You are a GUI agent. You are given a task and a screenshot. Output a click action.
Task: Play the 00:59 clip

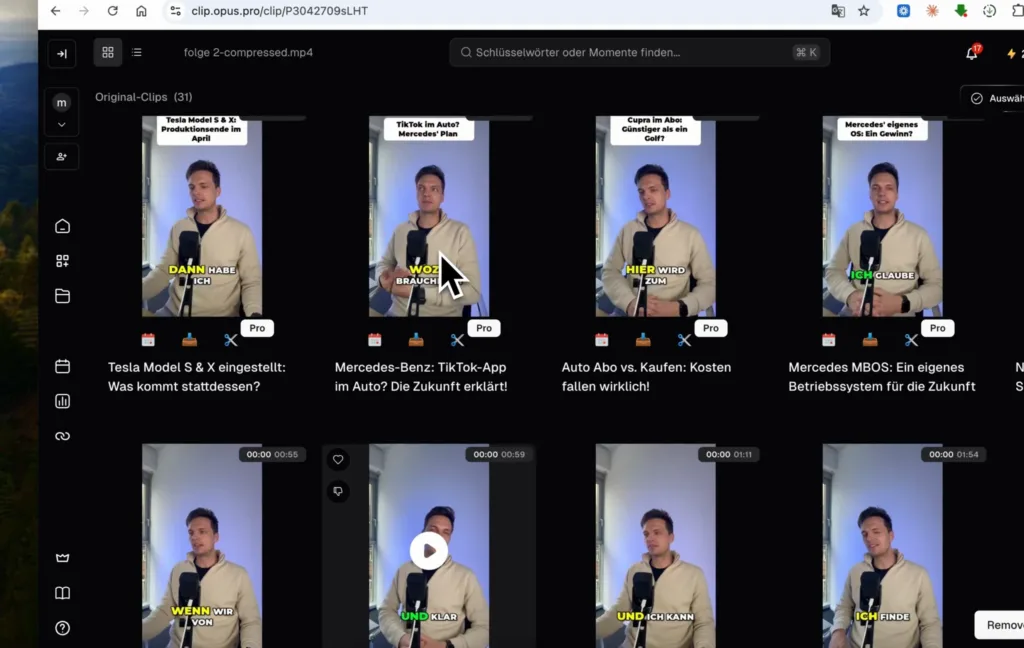[x=428, y=551]
